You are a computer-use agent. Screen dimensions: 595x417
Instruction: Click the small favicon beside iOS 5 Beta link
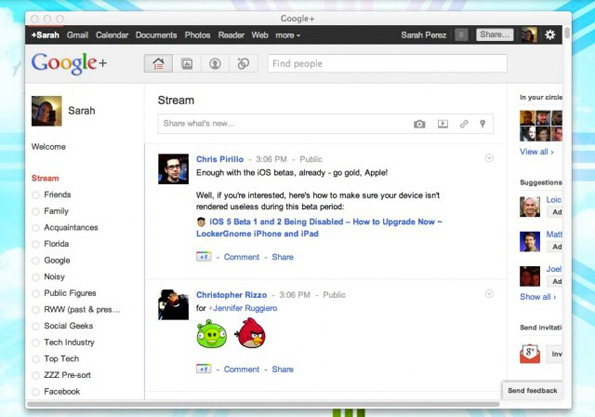201,222
